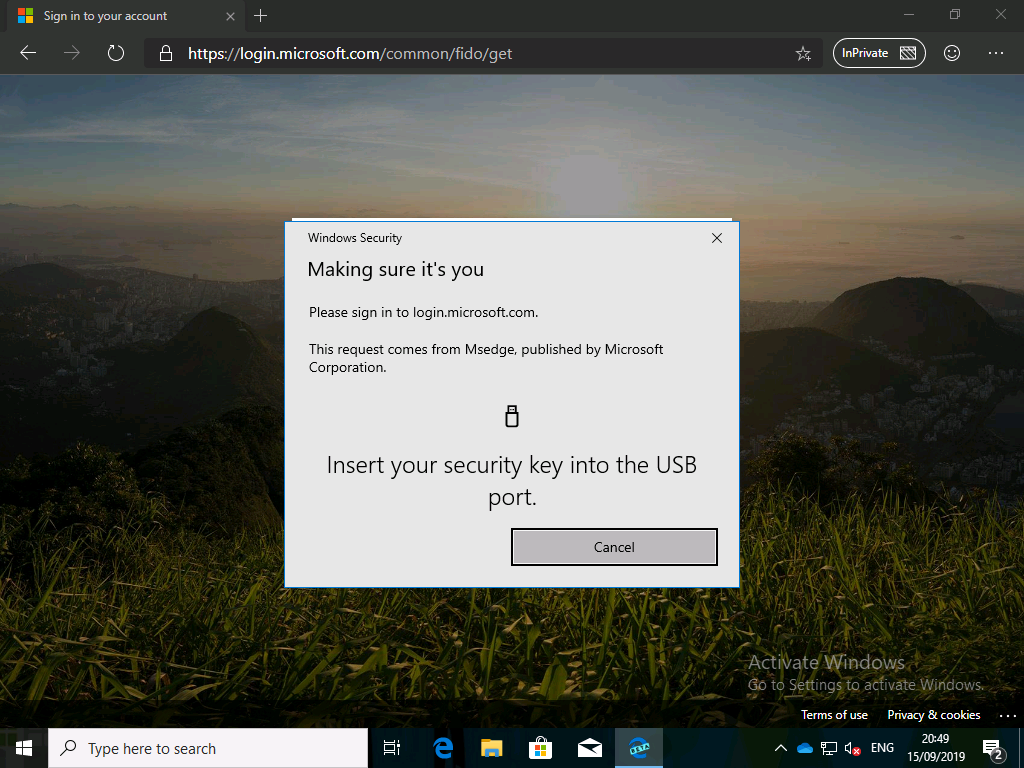Open Task View on the taskbar
The width and height of the screenshot is (1024, 768).
(x=390, y=747)
